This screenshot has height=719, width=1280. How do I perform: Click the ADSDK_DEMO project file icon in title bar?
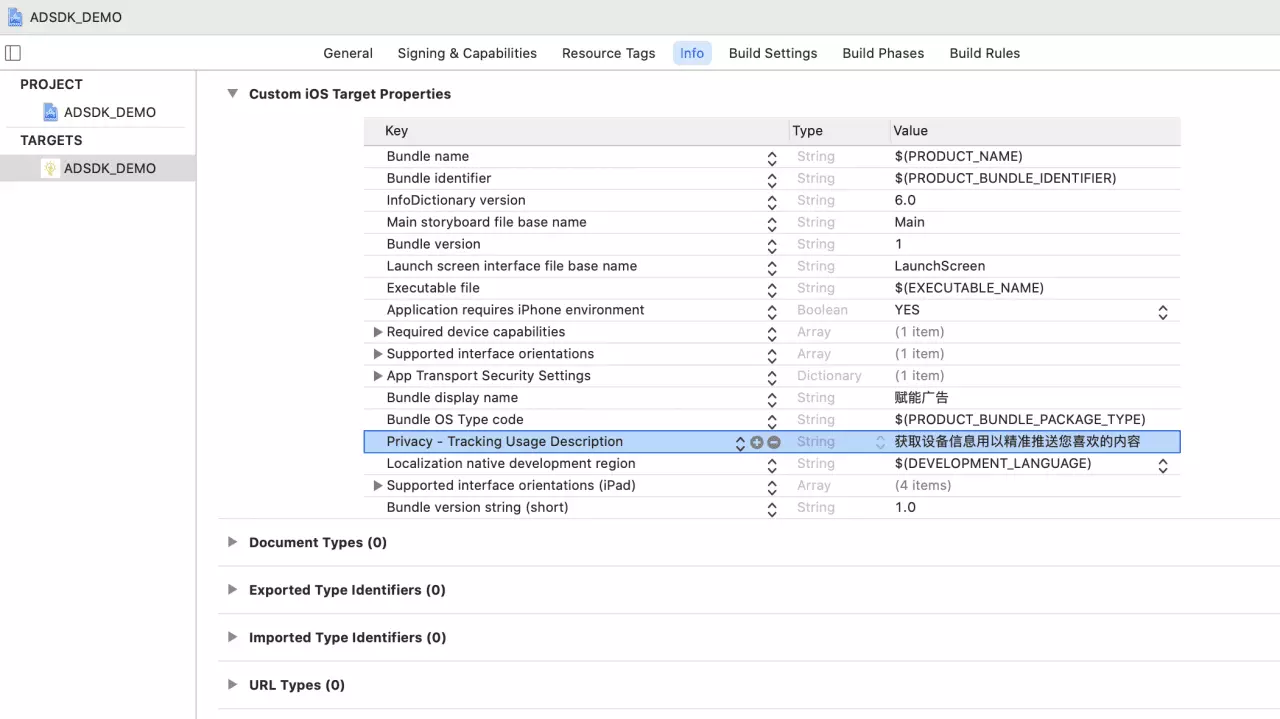(x=15, y=17)
